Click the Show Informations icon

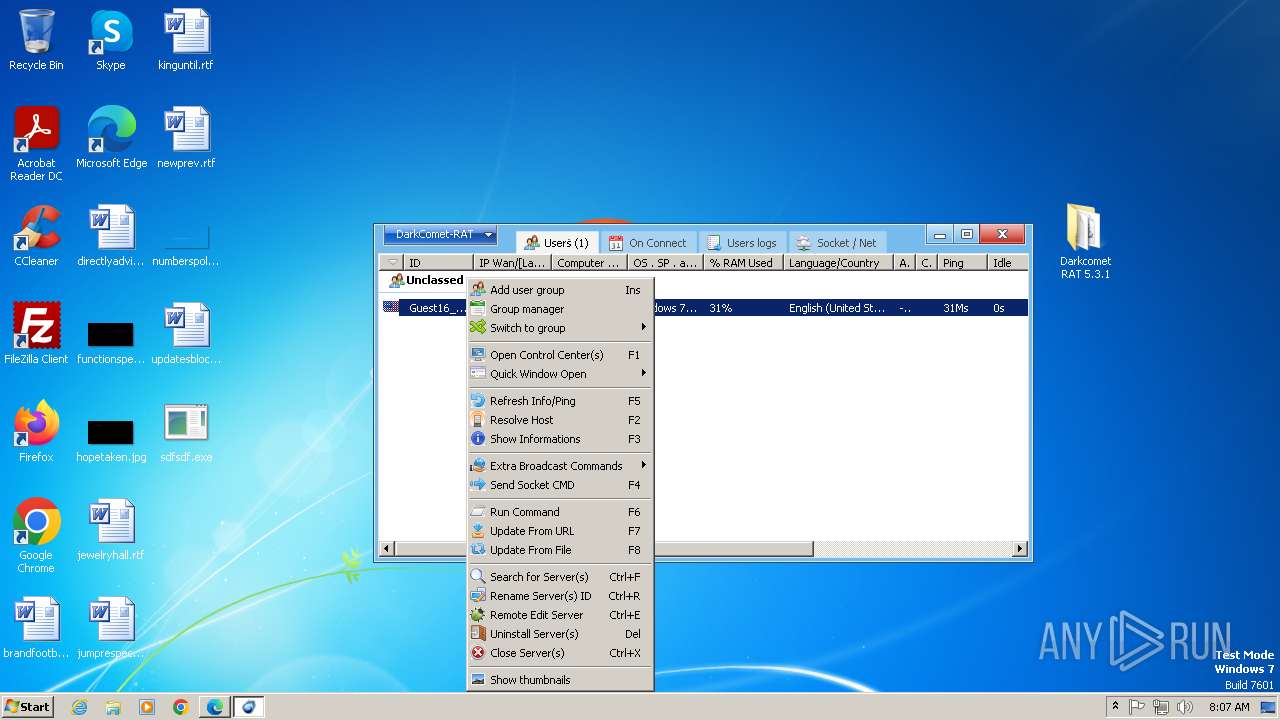(x=478, y=439)
